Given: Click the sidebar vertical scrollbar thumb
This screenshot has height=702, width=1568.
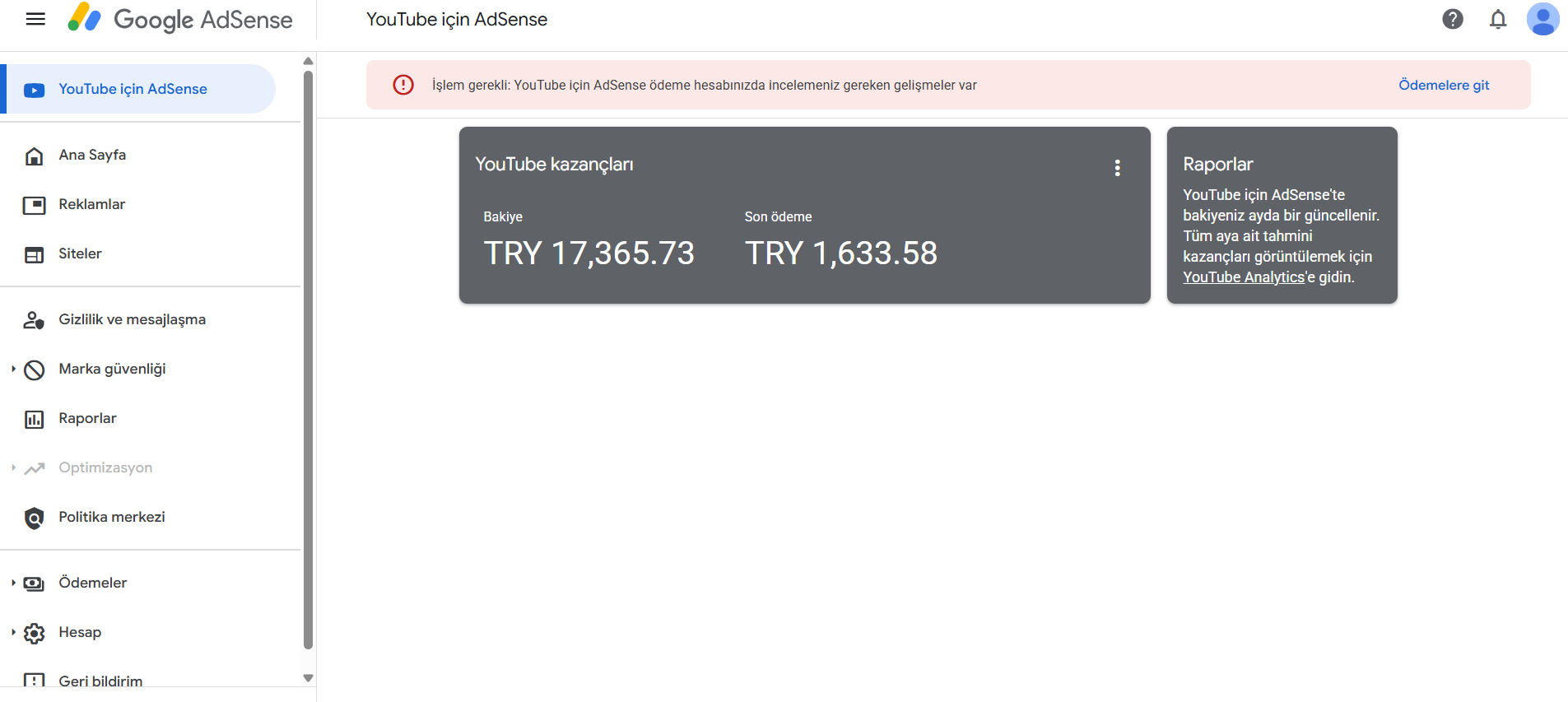Looking at the screenshot, I should click(x=308, y=360).
